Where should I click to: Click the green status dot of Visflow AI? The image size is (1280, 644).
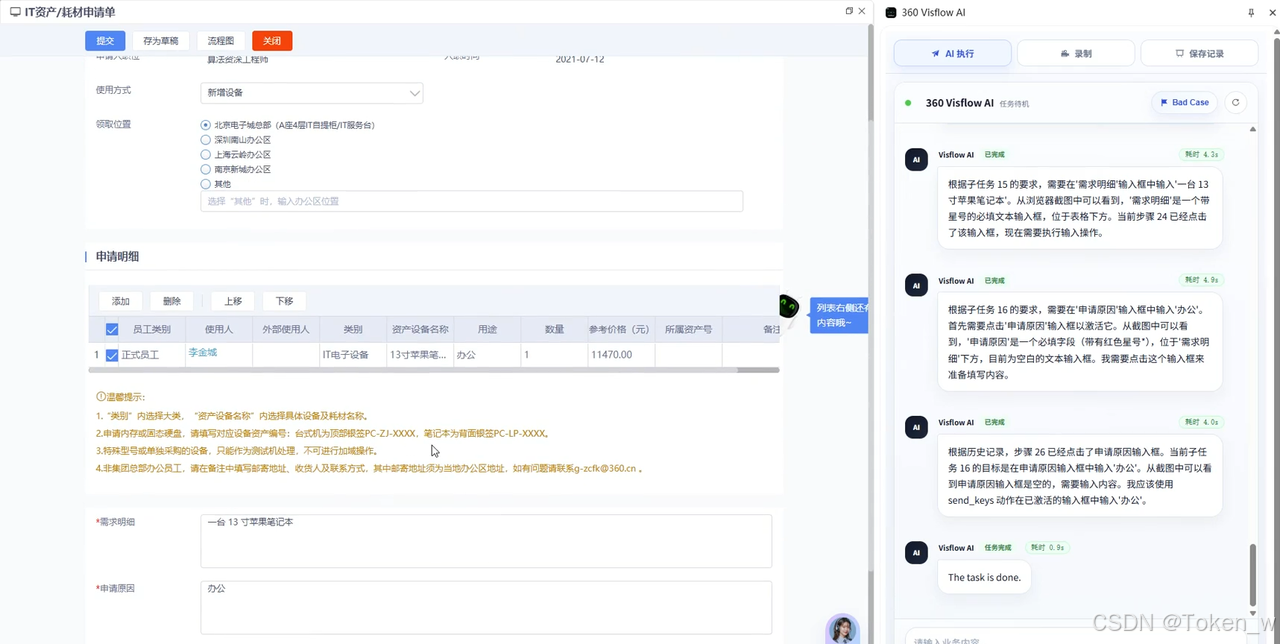click(x=908, y=103)
